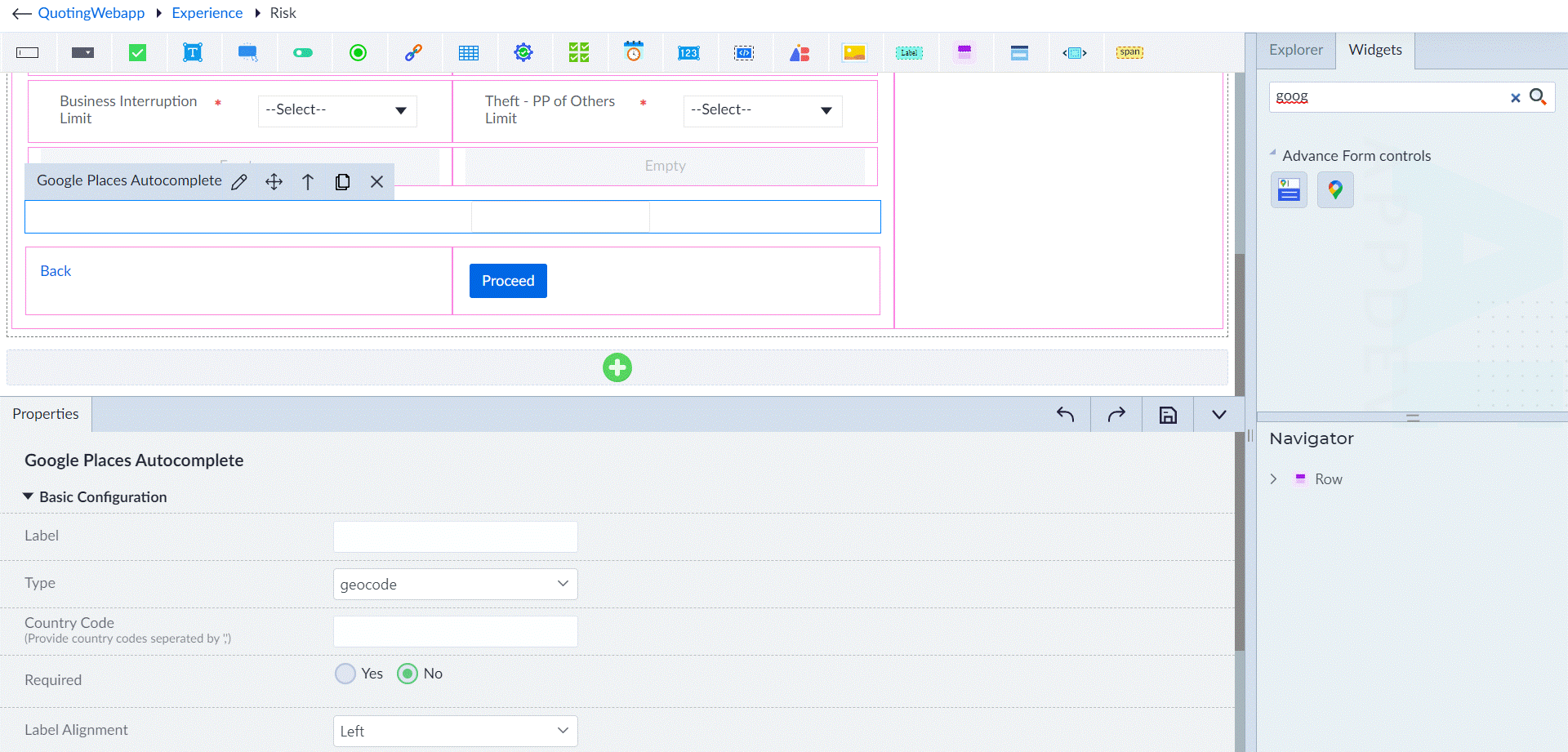Viewport: 1568px width, 752px height.
Task: Select the toggle switch widget icon
Action: pos(303,53)
